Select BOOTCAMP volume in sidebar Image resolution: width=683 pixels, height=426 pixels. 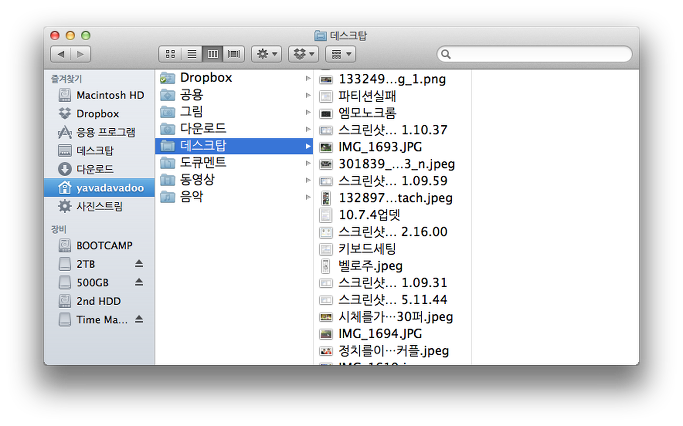(99, 246)
